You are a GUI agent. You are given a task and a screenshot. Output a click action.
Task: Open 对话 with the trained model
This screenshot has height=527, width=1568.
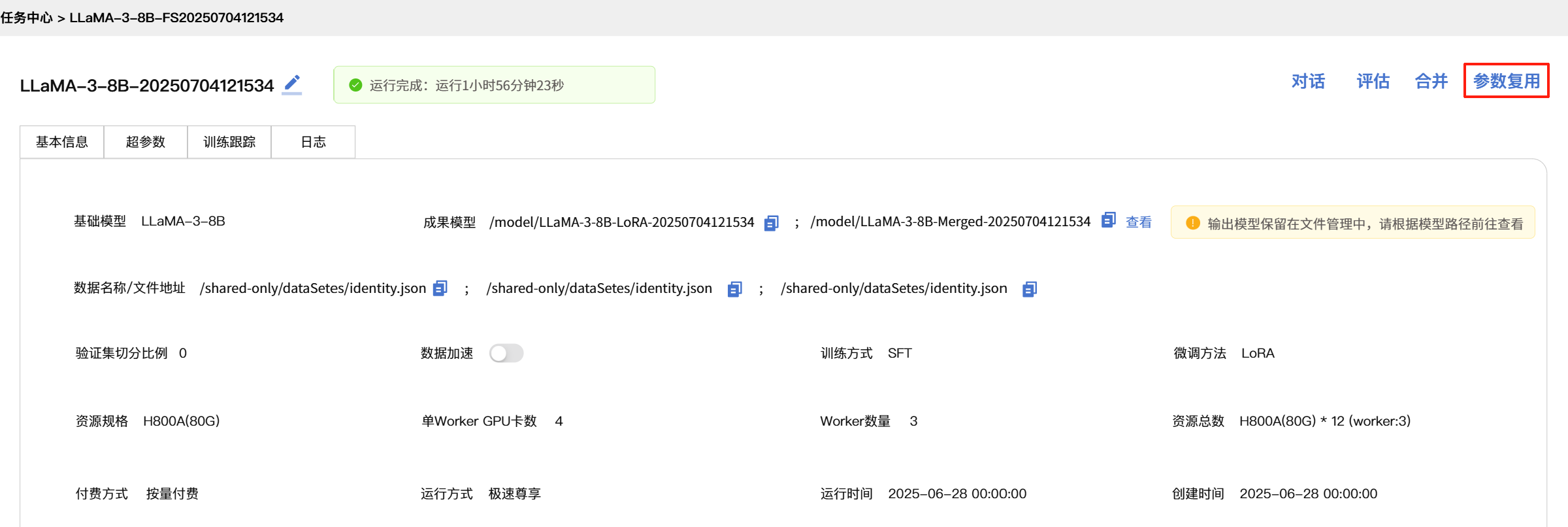pyautogui.click(x=1308, y=81)
